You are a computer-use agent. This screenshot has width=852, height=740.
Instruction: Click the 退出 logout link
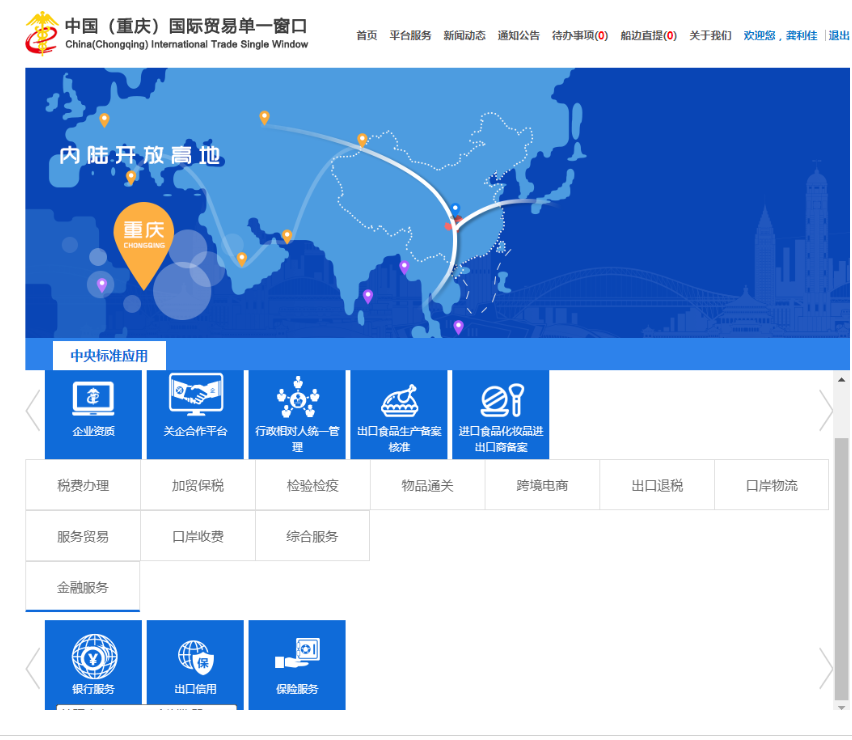click(839, 35)
